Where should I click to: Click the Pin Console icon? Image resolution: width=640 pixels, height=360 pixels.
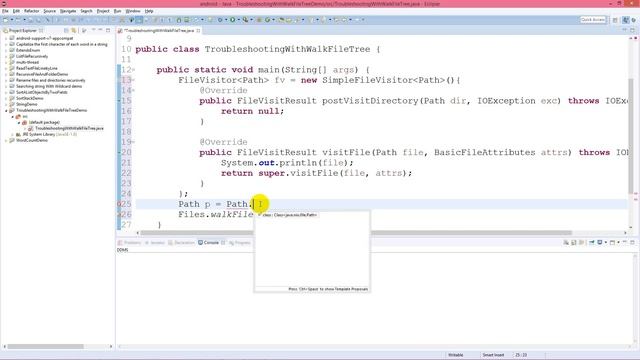[591, 242]
